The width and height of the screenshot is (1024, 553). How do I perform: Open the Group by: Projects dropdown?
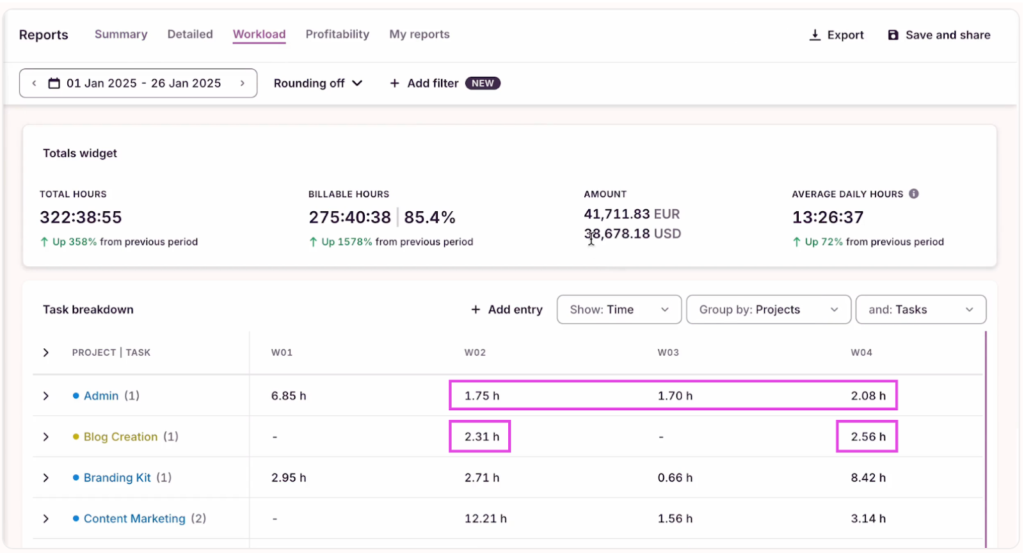click(768, 310)
